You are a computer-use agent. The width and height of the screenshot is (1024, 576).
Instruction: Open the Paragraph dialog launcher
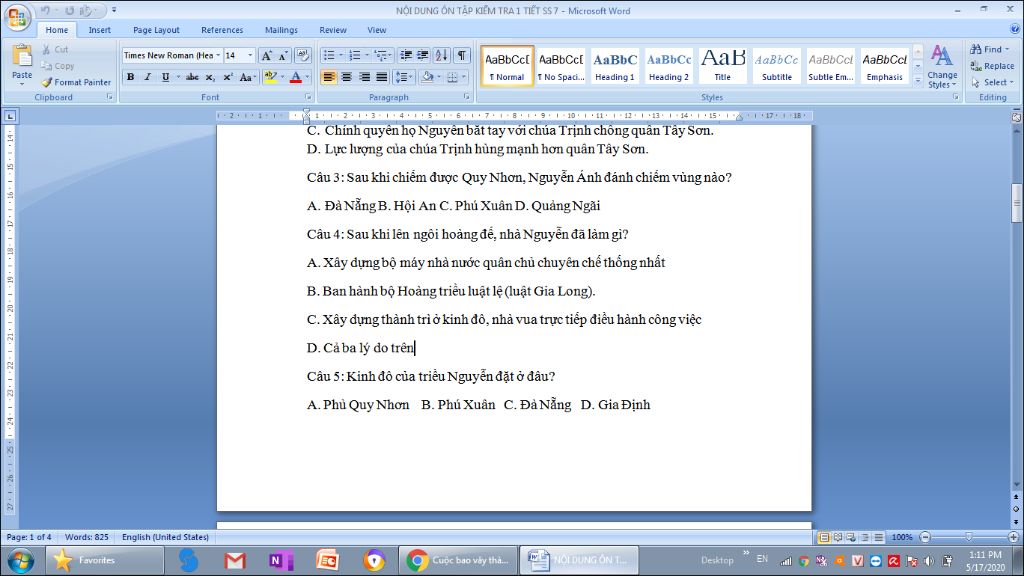point(466,97)
